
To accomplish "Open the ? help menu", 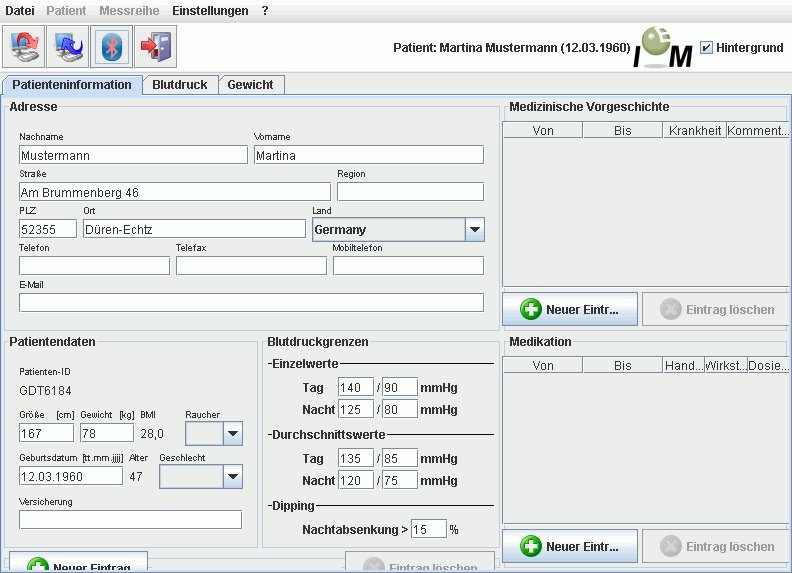I will (265, 11).
